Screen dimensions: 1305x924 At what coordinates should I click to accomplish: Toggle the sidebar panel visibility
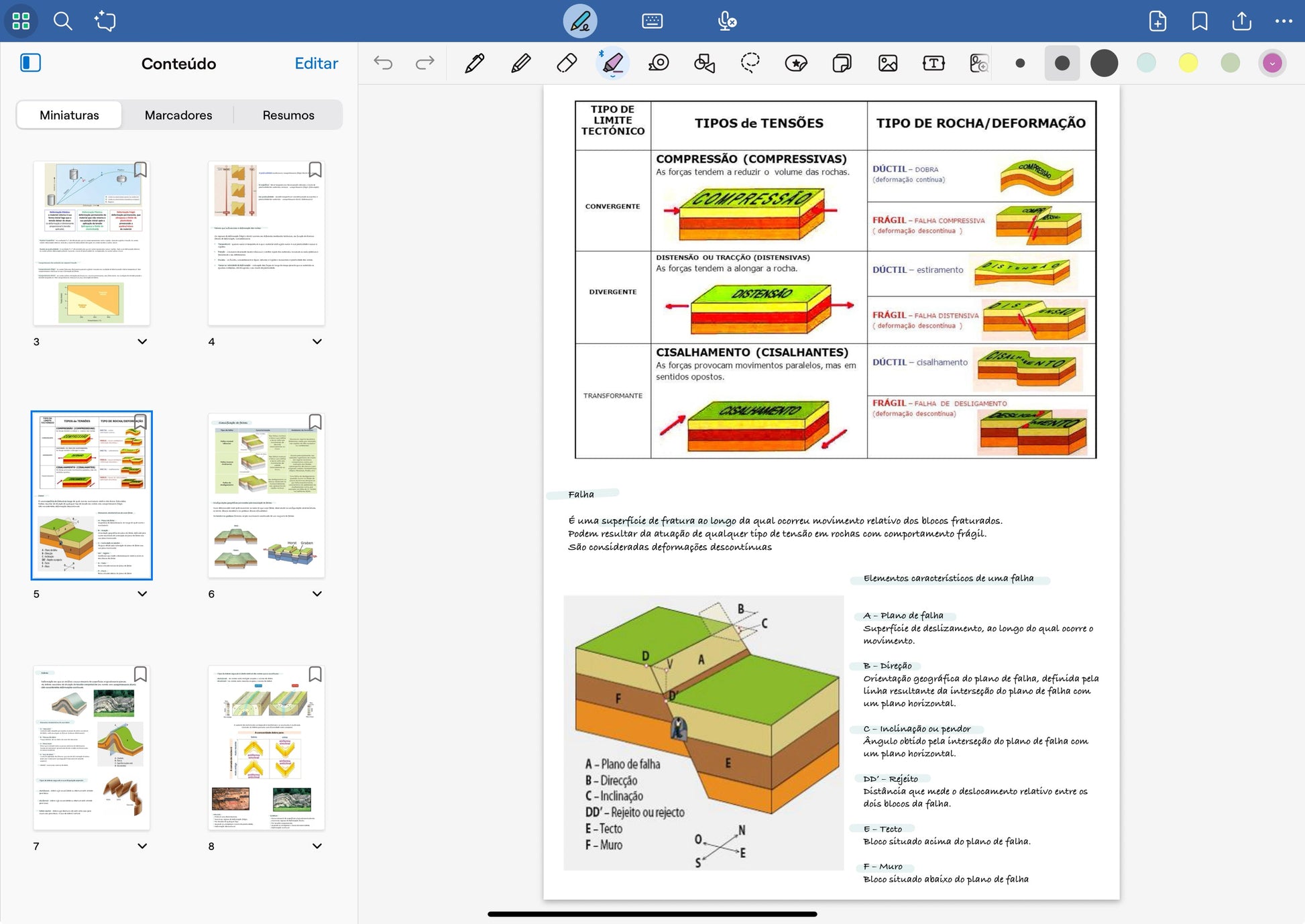(x=30, y=63)
